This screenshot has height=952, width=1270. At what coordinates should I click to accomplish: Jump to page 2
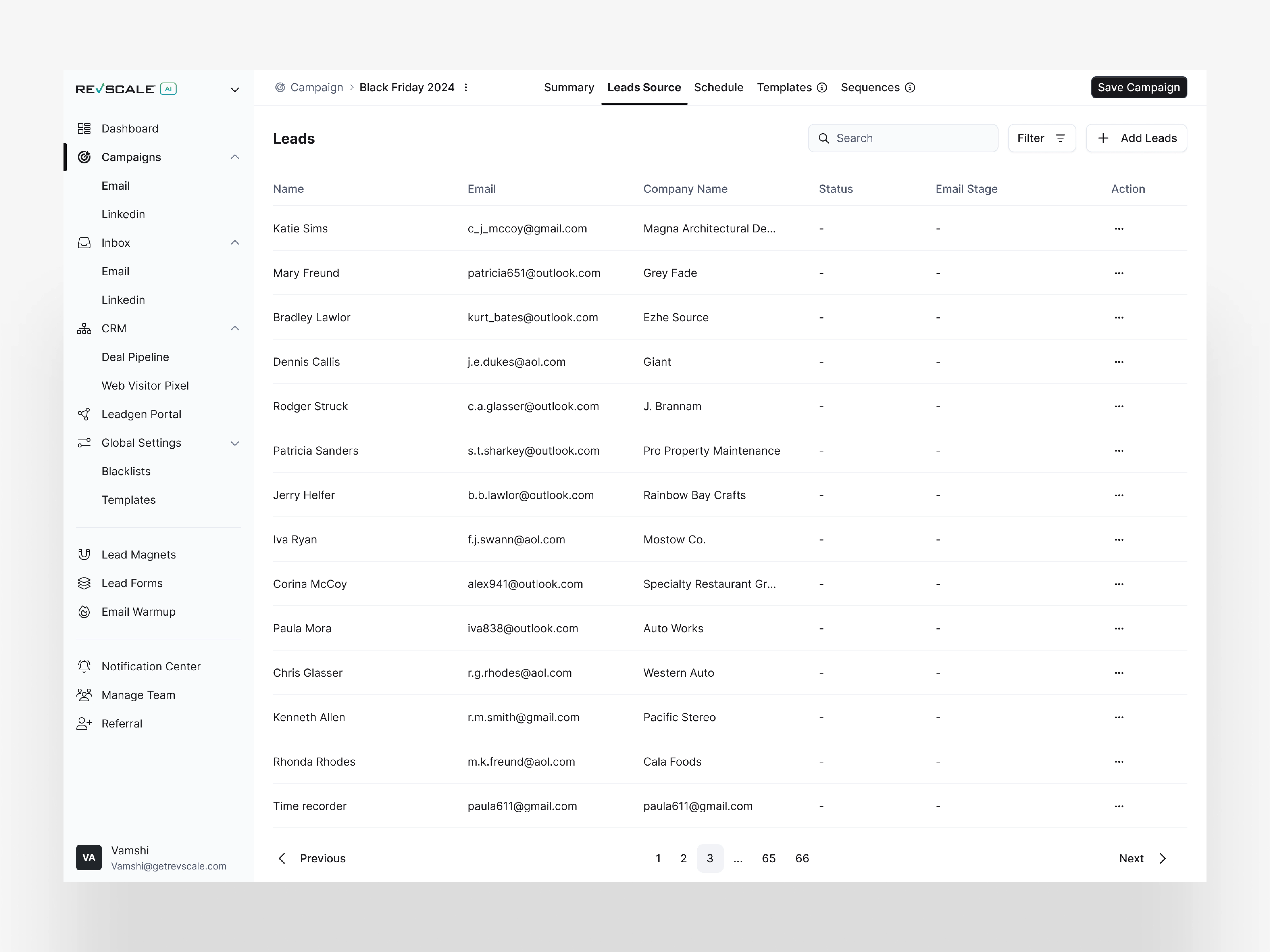point(683,858)
